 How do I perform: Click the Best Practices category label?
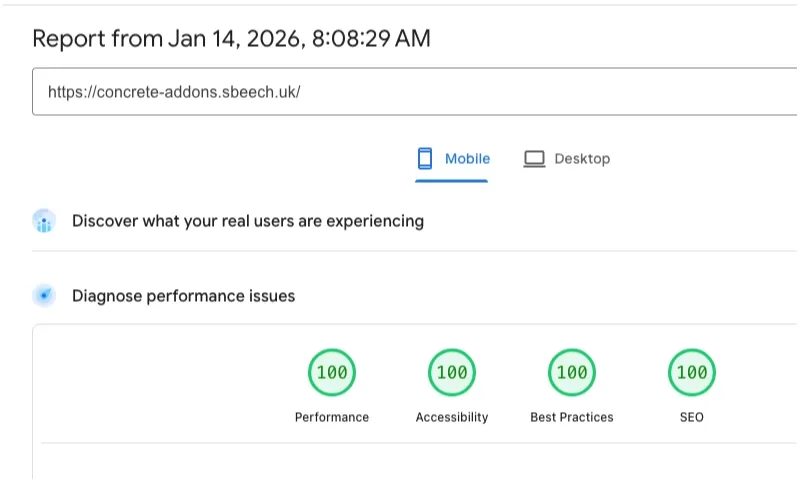click(x=572, y=417)
